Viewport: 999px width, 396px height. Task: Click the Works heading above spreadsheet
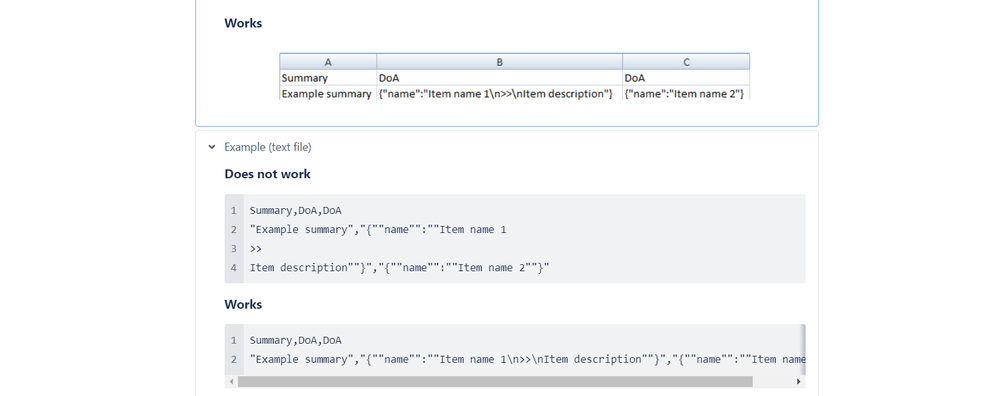pos(243,23)
